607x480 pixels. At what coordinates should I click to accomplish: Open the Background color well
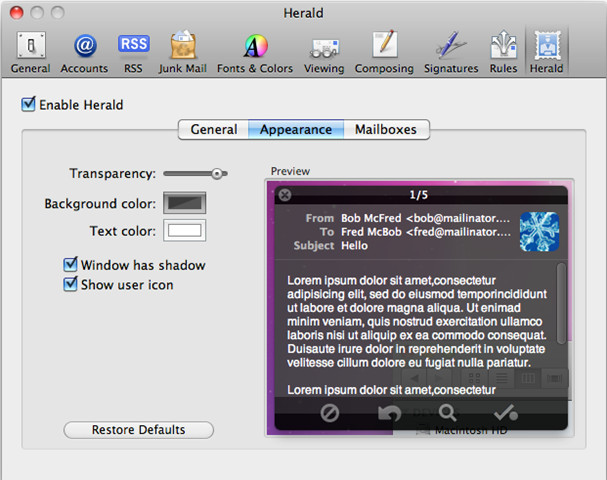[184, 203]
